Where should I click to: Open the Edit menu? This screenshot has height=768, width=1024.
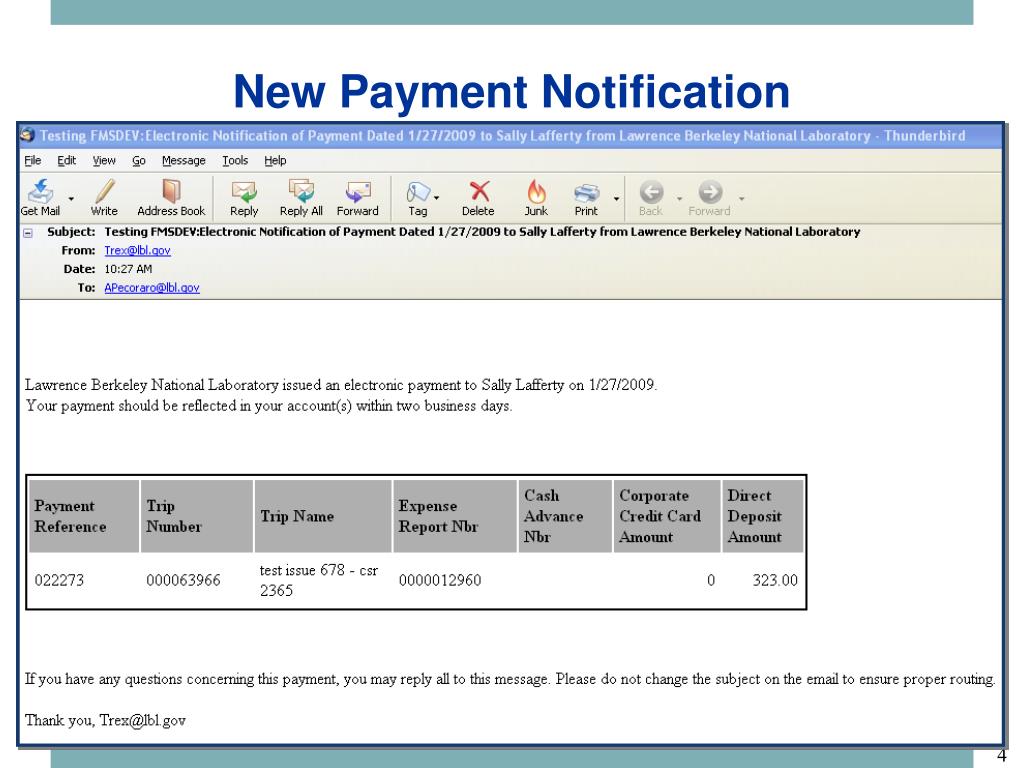(x=66, y=161)
